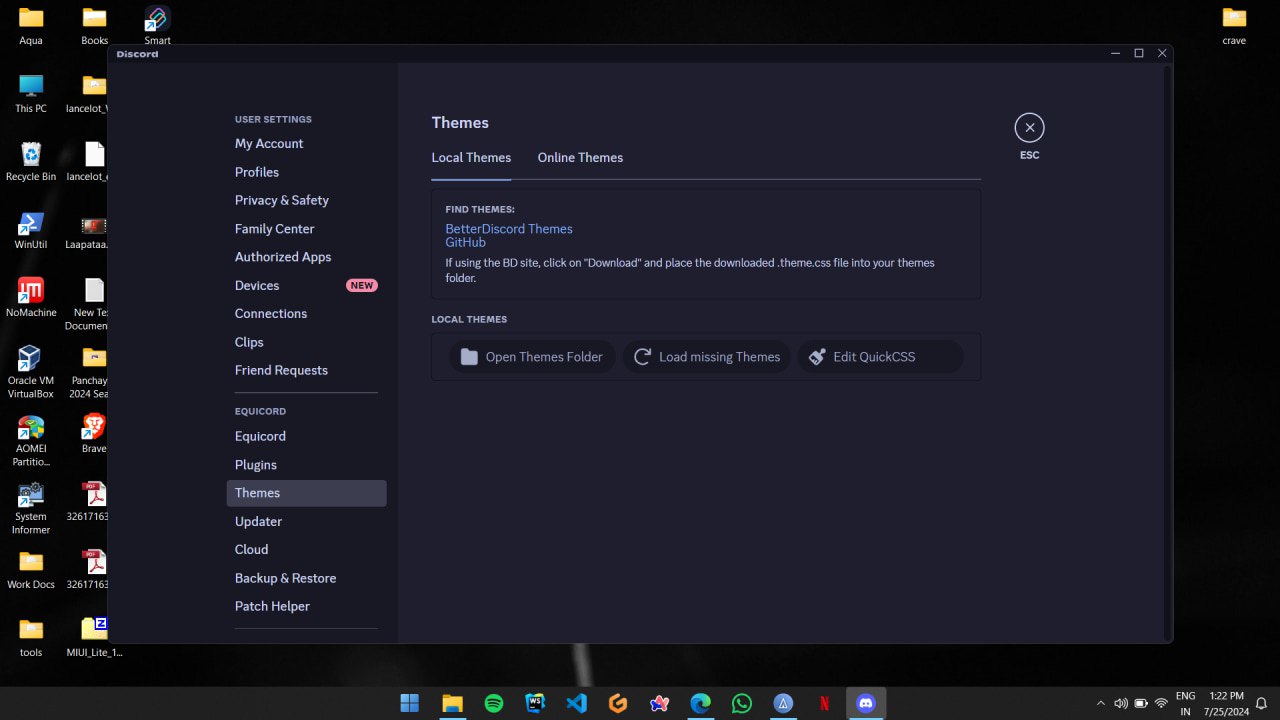Click the paintbrush icon in Edit QuickCSS

click(x=817, y=357)
